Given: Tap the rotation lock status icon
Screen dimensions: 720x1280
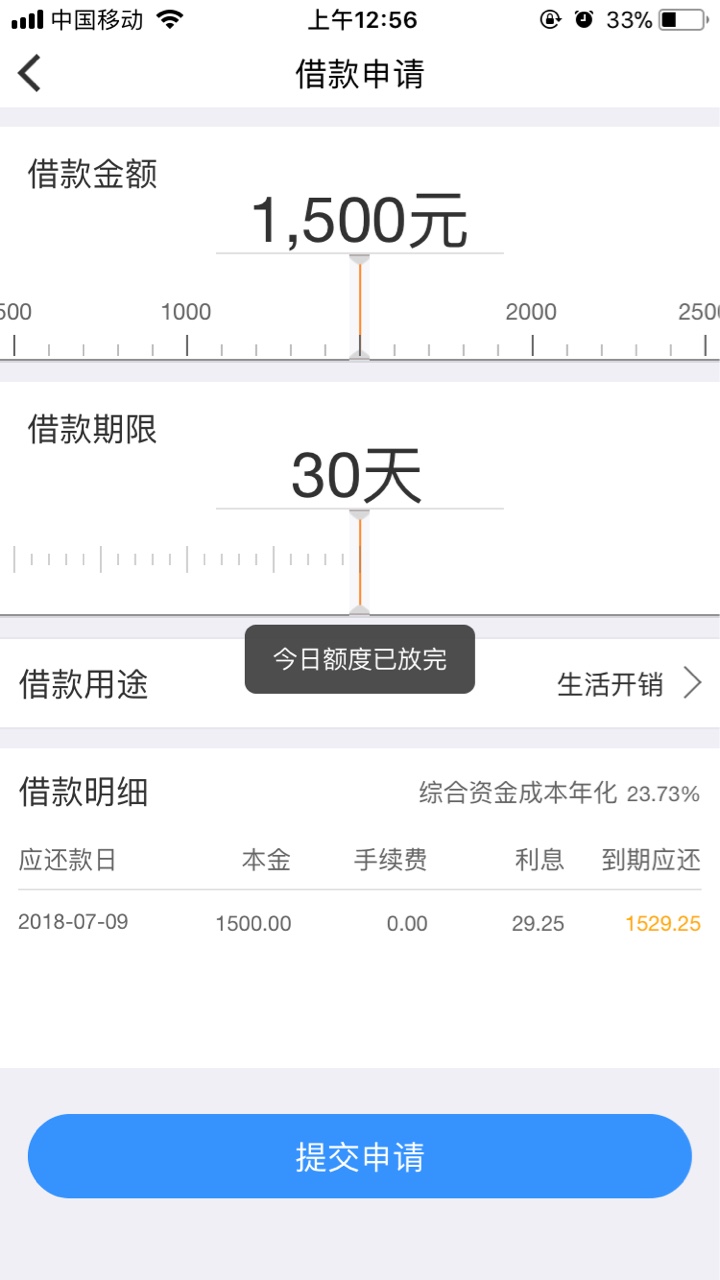Looking at the screenshot, I should click(x=550, y=19).
